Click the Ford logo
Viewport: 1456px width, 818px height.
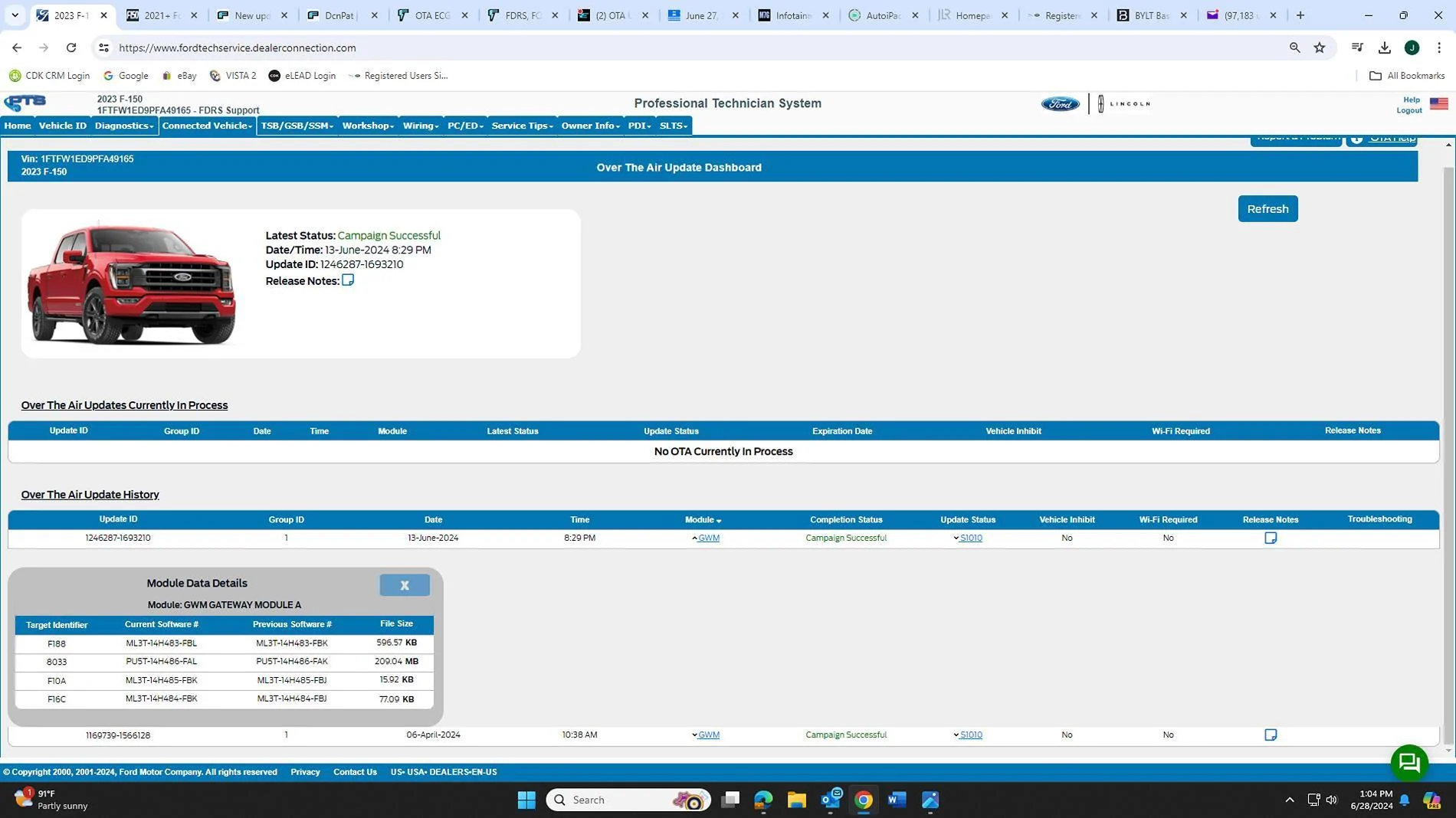1061,104
